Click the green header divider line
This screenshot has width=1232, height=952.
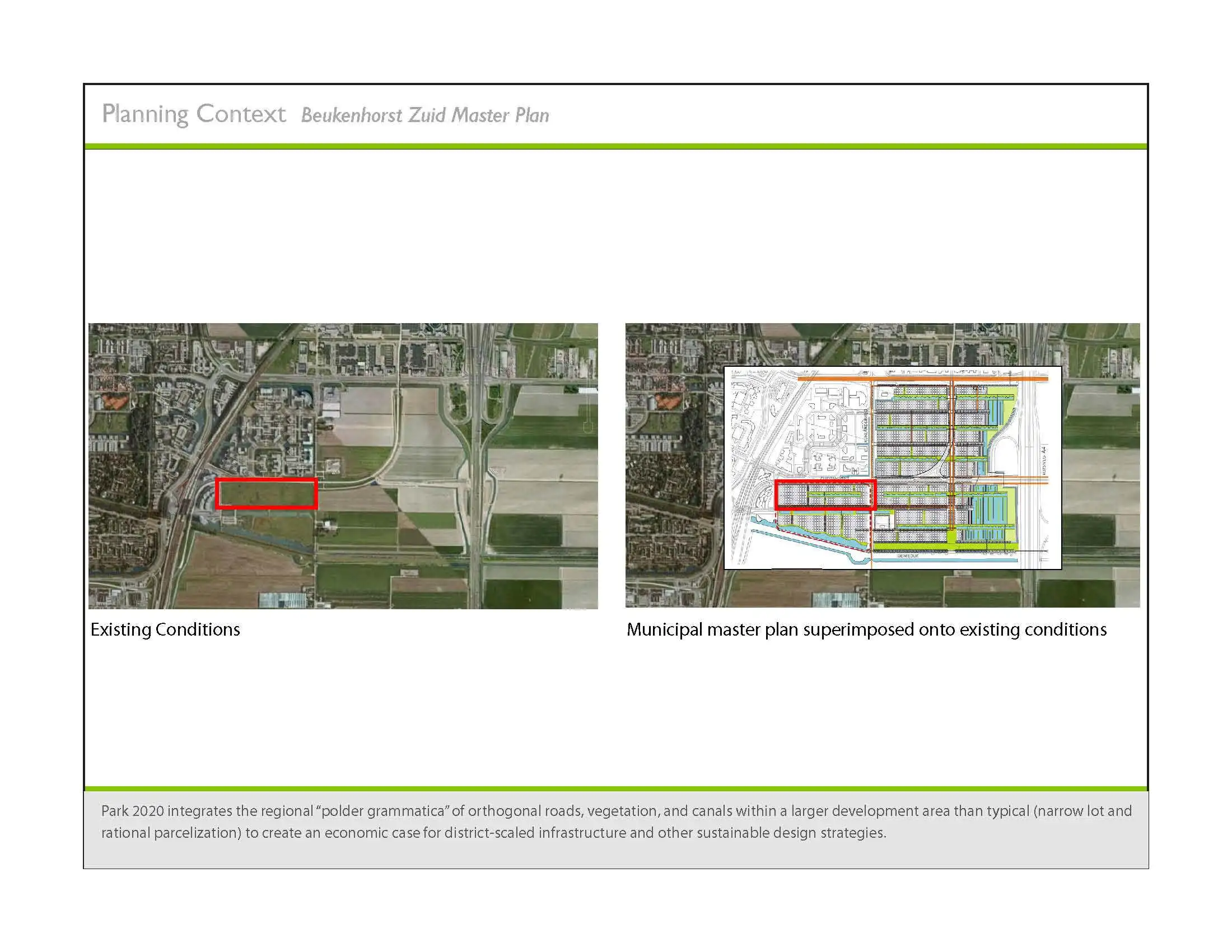coord(616,147)
